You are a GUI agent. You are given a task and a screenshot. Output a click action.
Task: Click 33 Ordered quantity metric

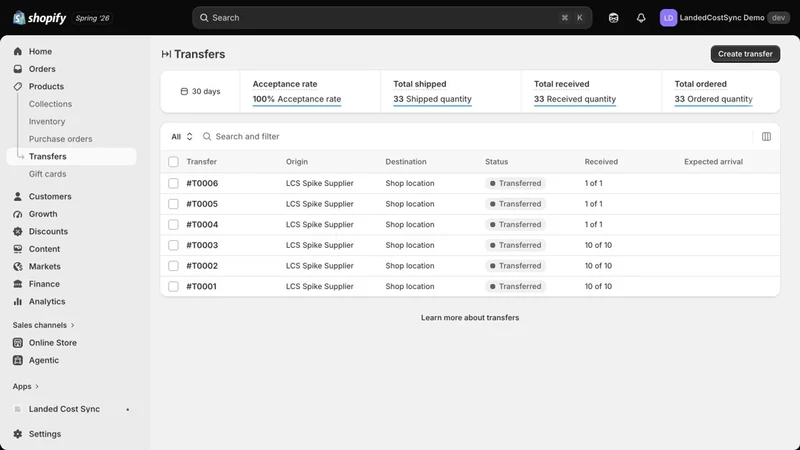[713, 99]
